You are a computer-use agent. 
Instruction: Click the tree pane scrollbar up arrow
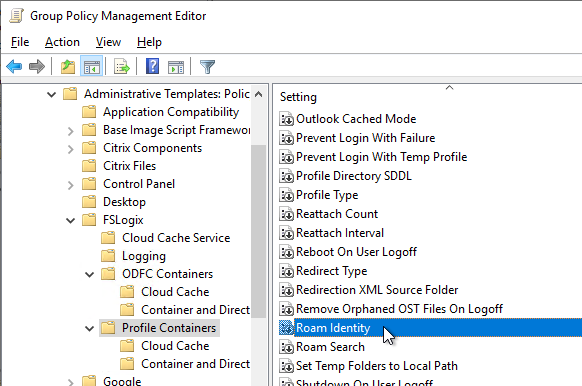(x=259, y=94)
